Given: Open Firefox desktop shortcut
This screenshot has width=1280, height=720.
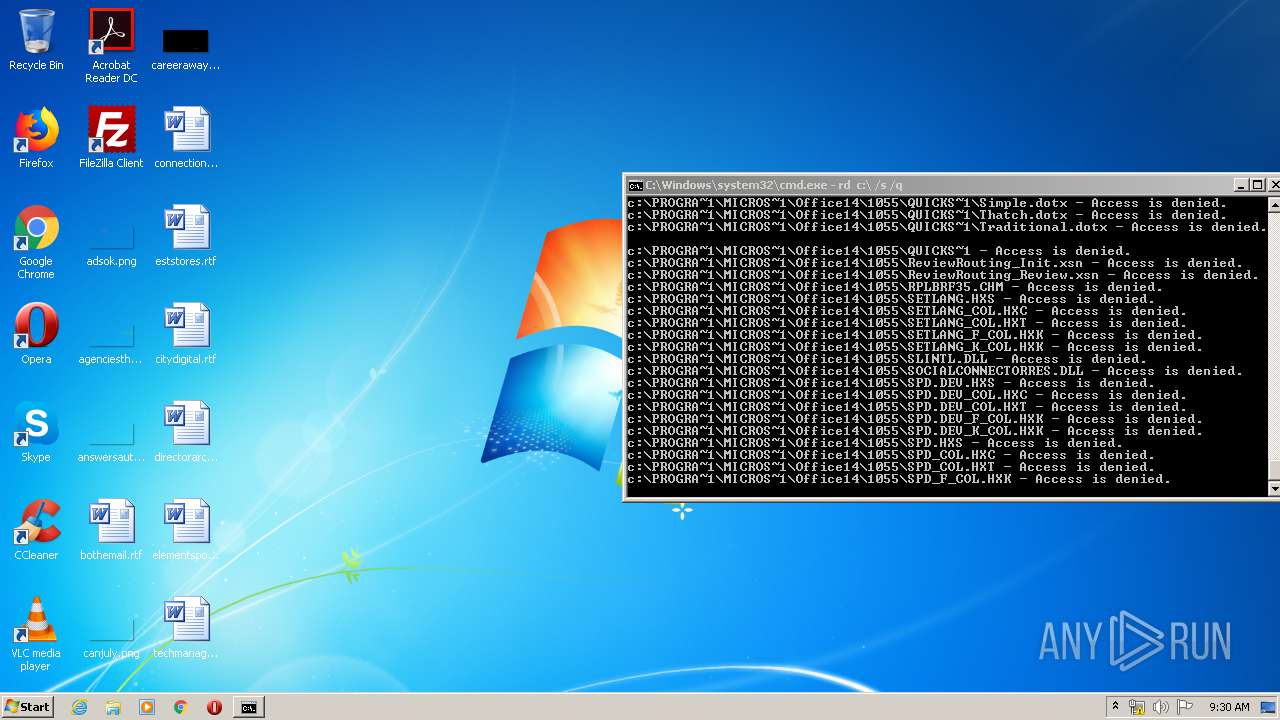Looking at the screenshot, I should (x=36, y=138).
